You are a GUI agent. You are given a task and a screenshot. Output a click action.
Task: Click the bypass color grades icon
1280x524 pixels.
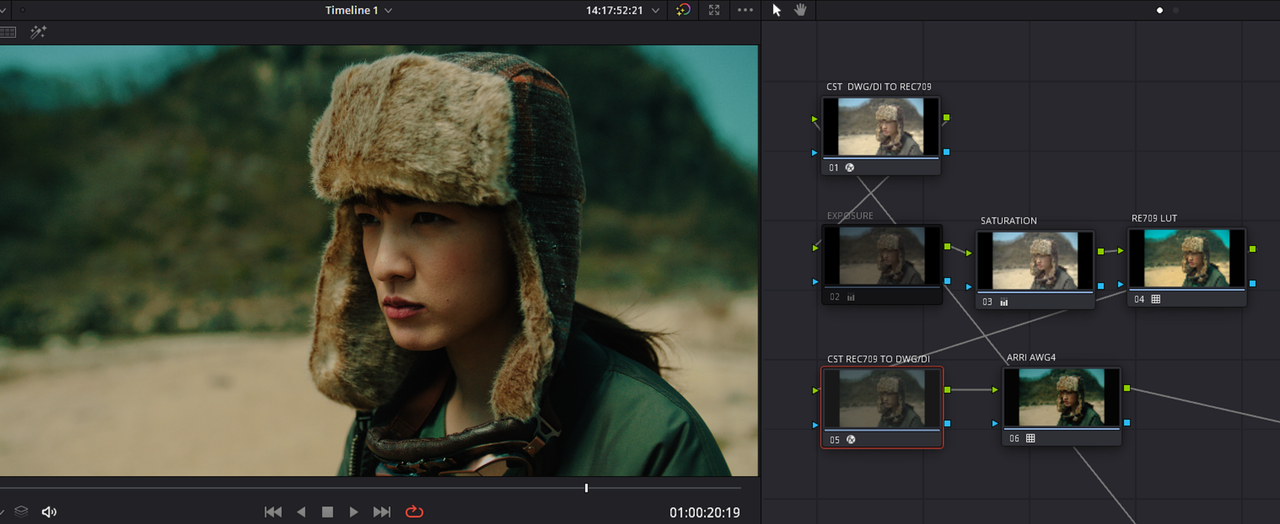pyautogui.click(x=683, y=10)
